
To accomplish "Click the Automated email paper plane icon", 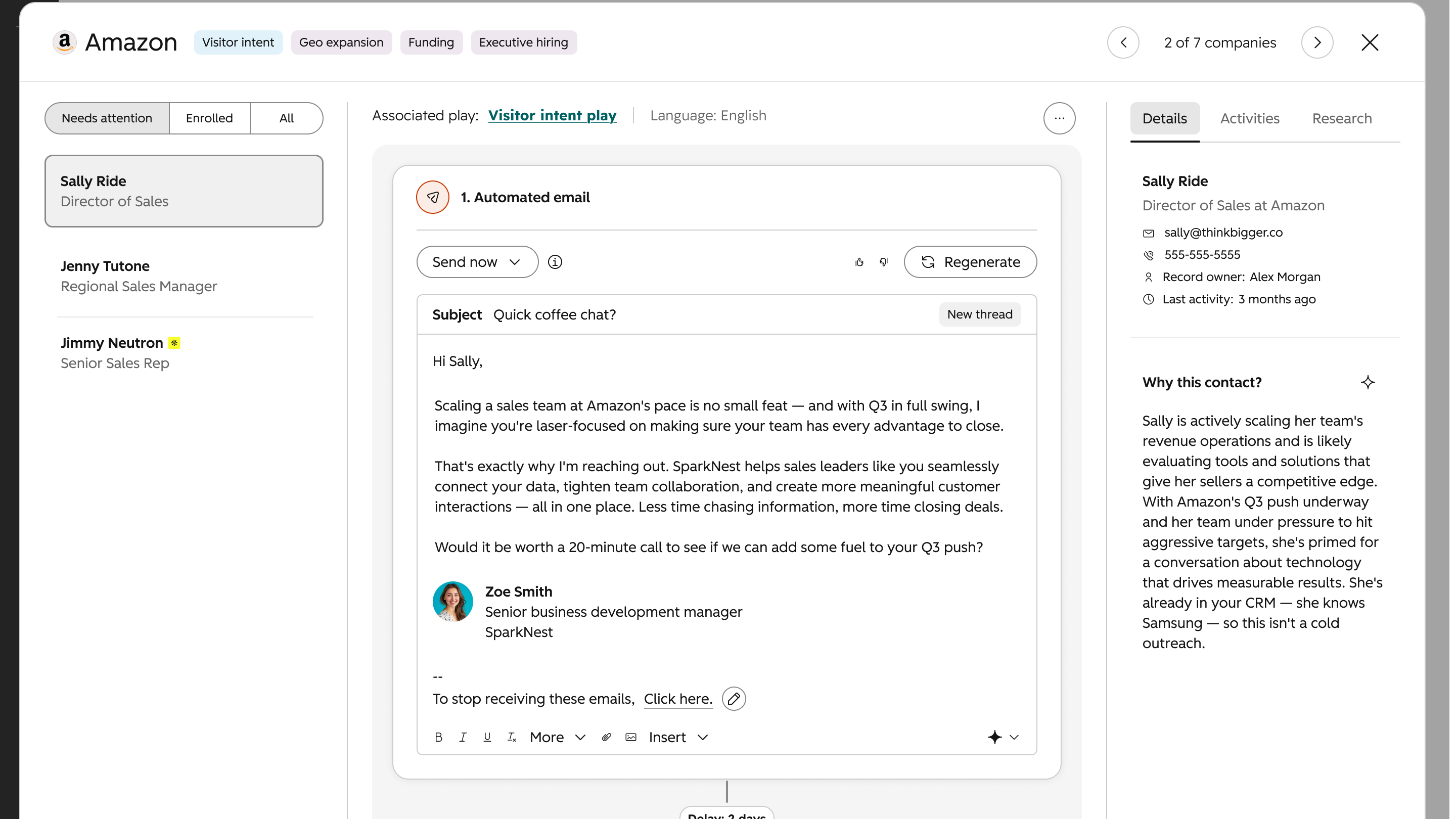I will pos(432,197).
